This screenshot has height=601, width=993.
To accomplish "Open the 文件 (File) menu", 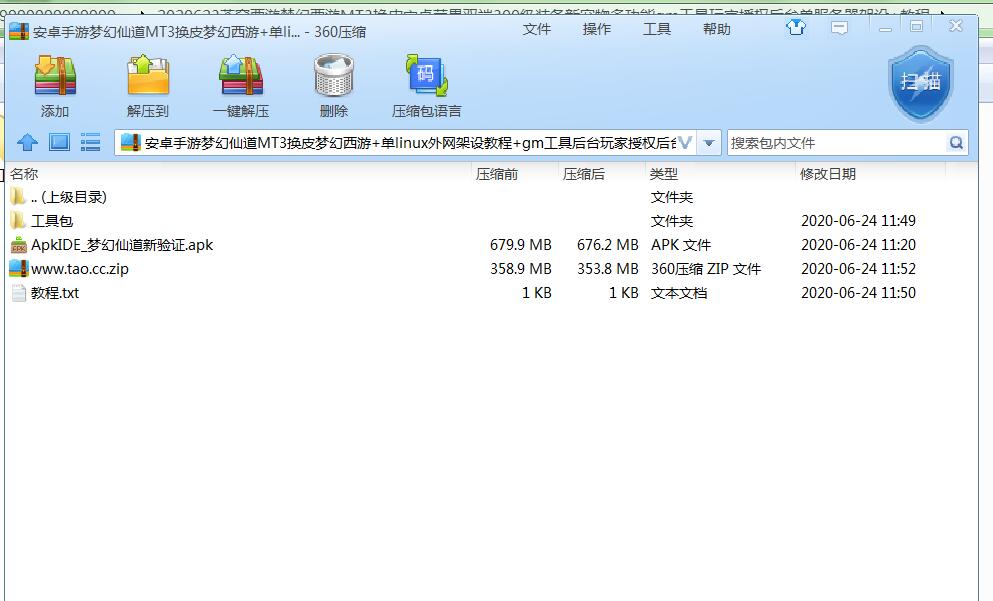I will click(537, 29).
